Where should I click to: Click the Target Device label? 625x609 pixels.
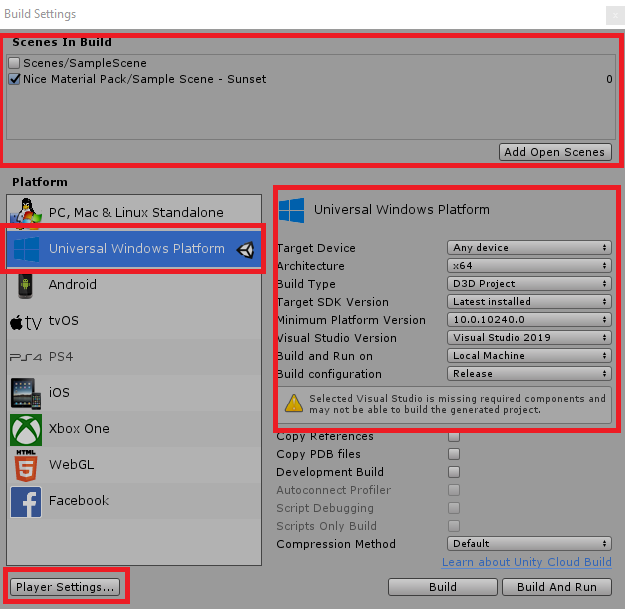coord(316,248)
